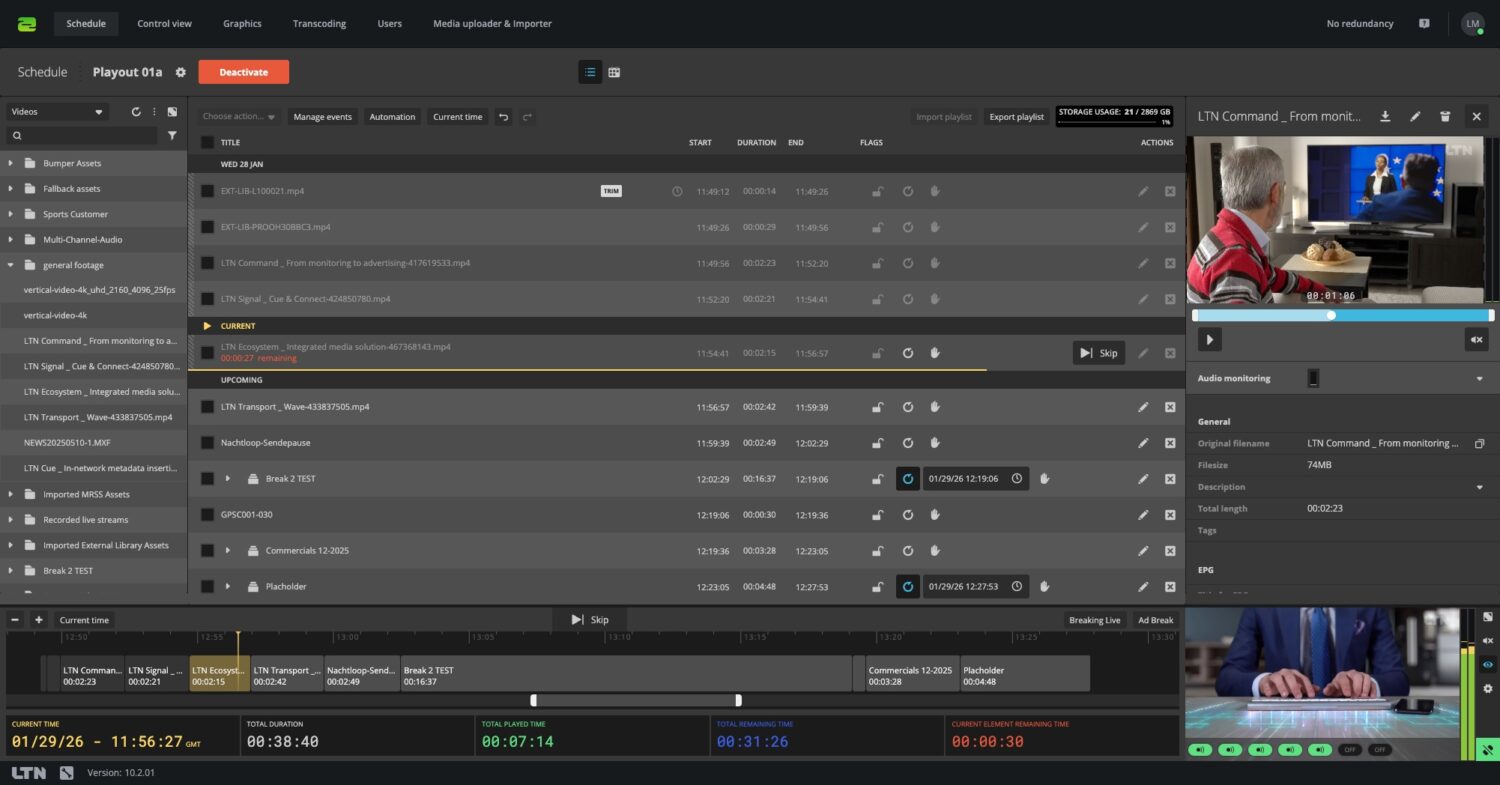Viewport: 1500px width, 785px height.
Task: Open the Videos category dropdown
Action: tap(57, 112)
